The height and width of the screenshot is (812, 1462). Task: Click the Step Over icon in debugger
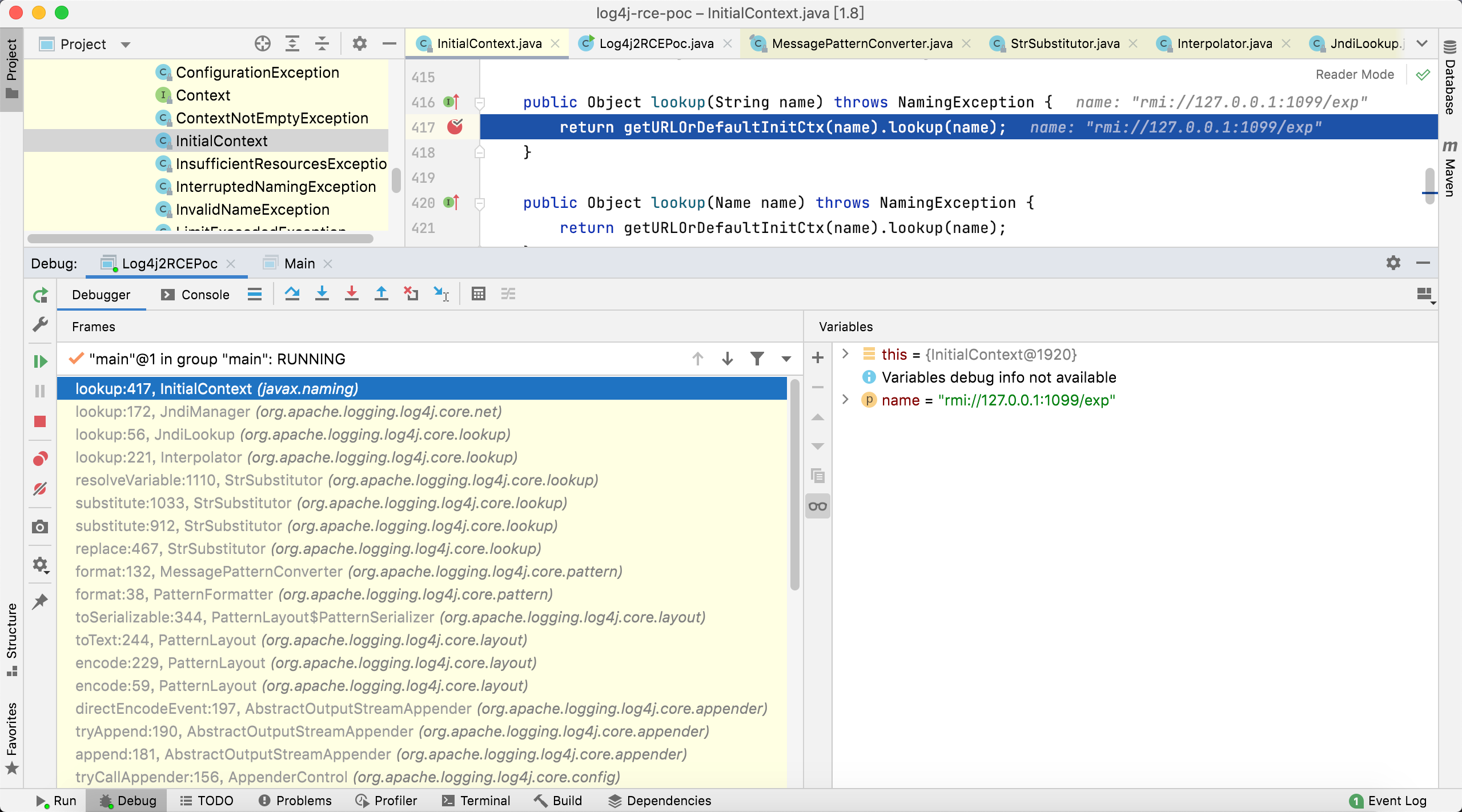coord(292,294)
